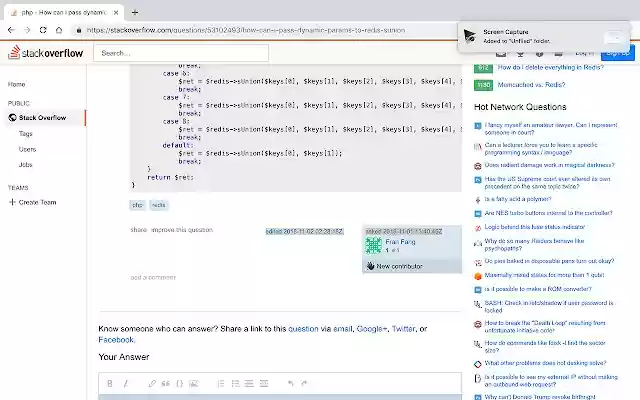Click the site icon beside the hot desking question
Viewport: 640px width, 400px height.
pos(478,364)
